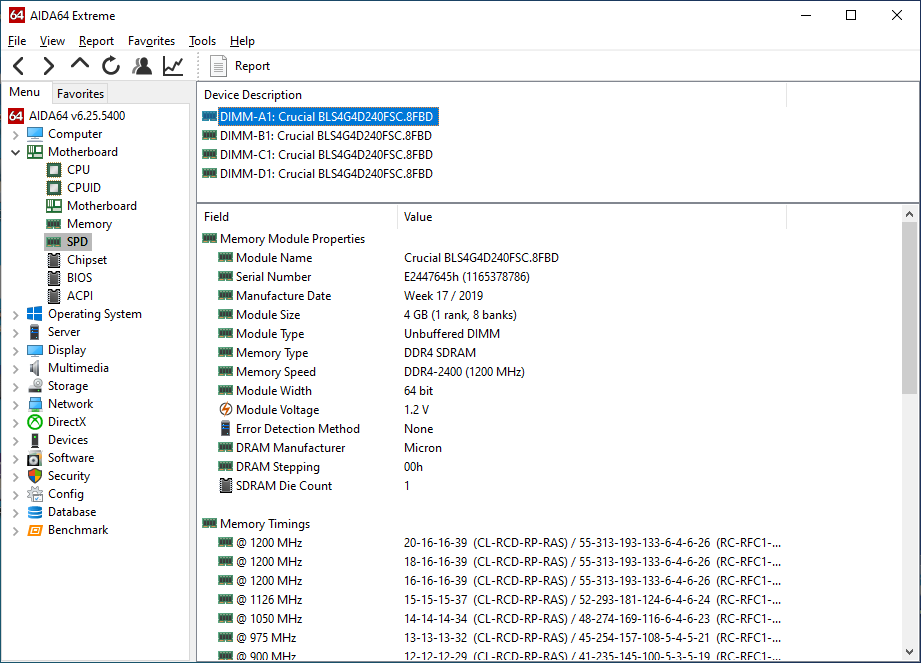Open the File menu
This screenshot has width=921, height=663.
[17, 41]
